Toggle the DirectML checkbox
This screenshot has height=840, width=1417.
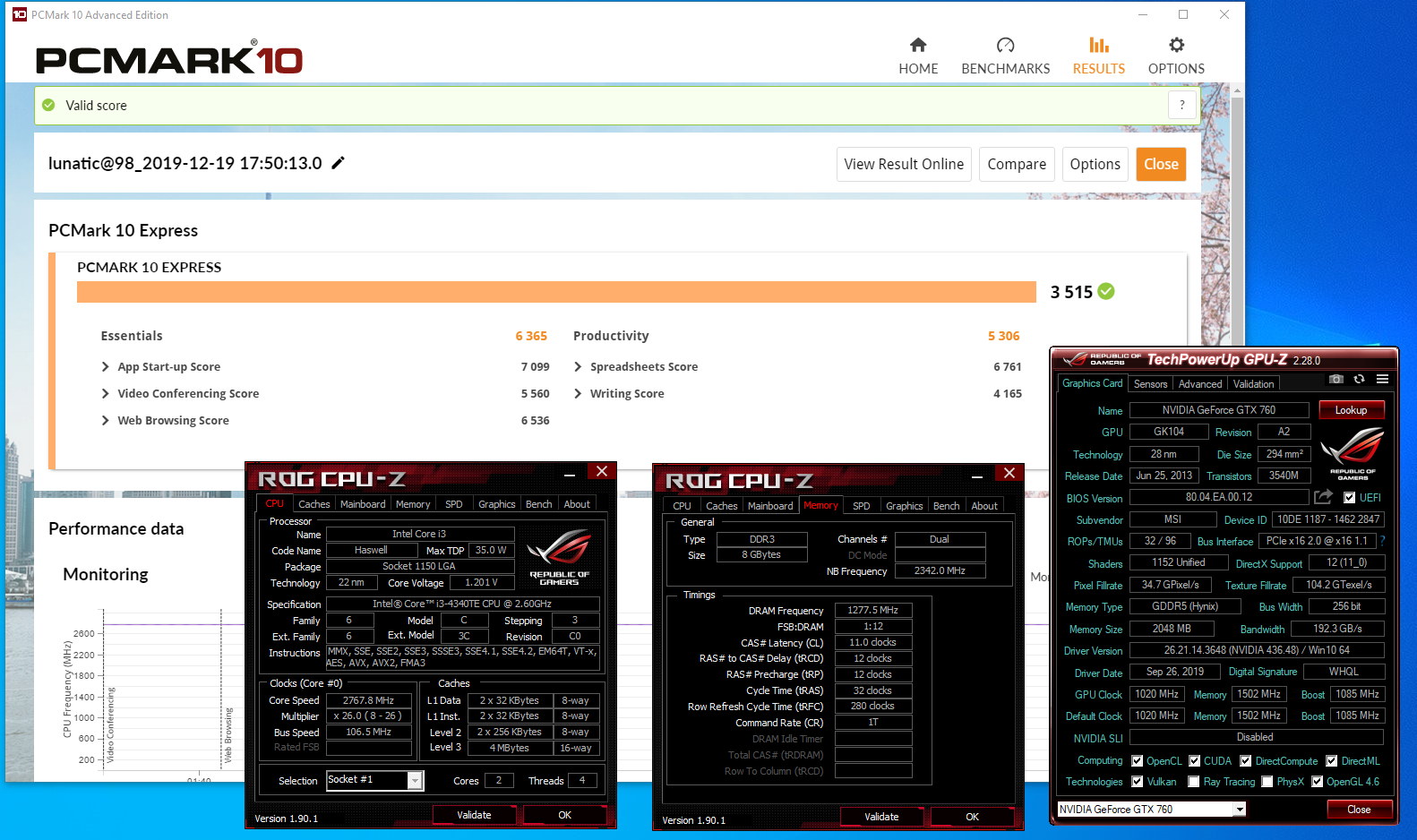coord(1332,761)
